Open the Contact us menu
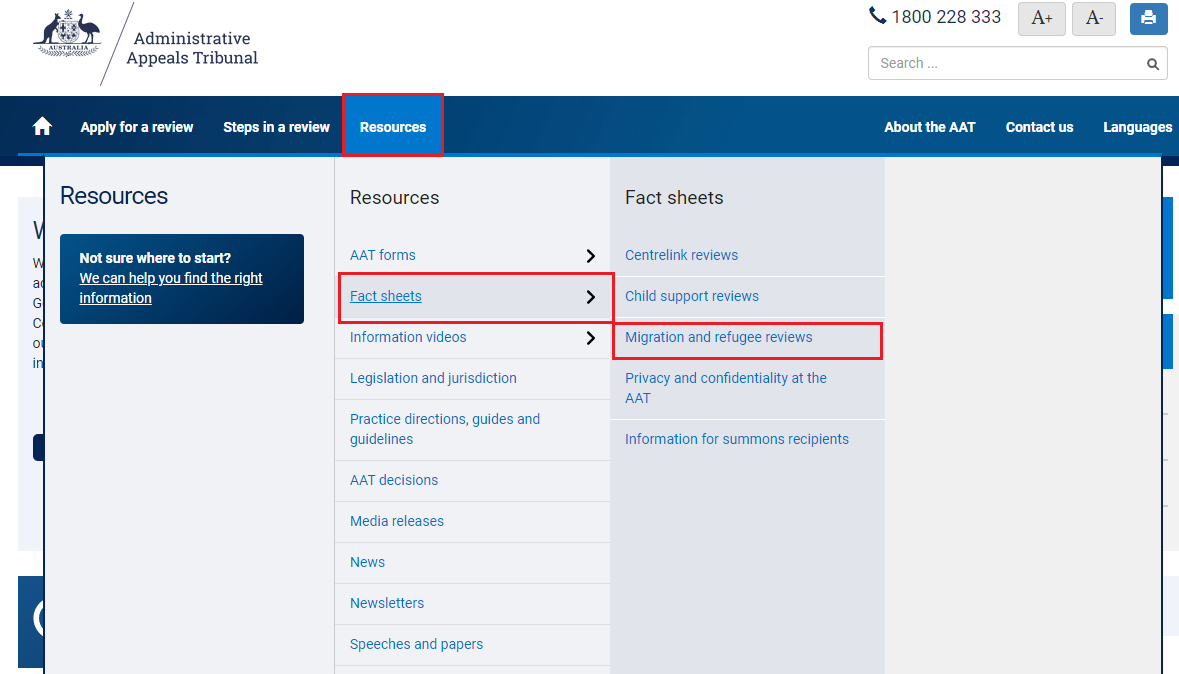1179x674 pixels. tap(1039, 127)
